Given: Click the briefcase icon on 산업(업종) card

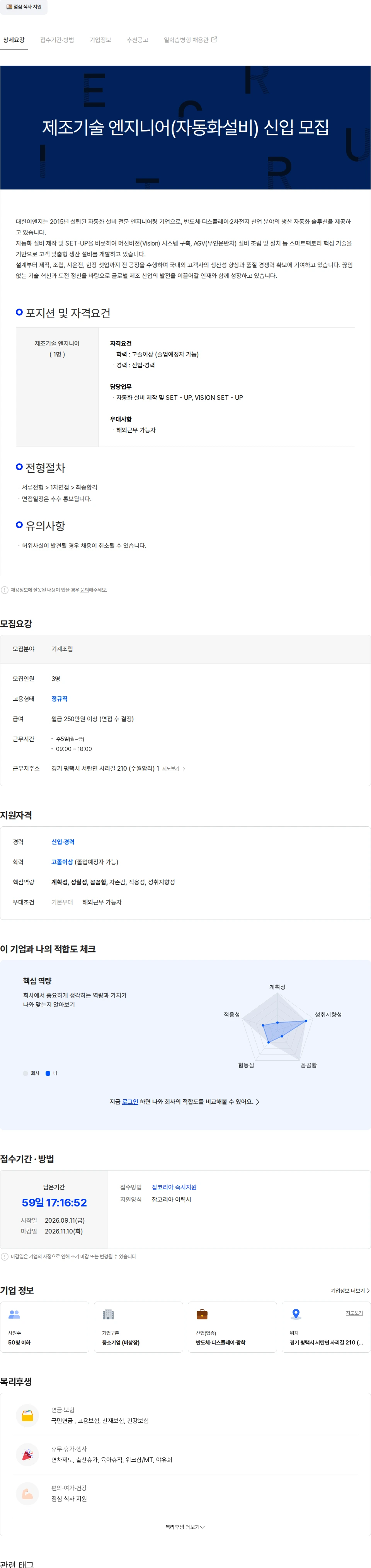Looking at the screenshot, I should tap(202, 1314).
